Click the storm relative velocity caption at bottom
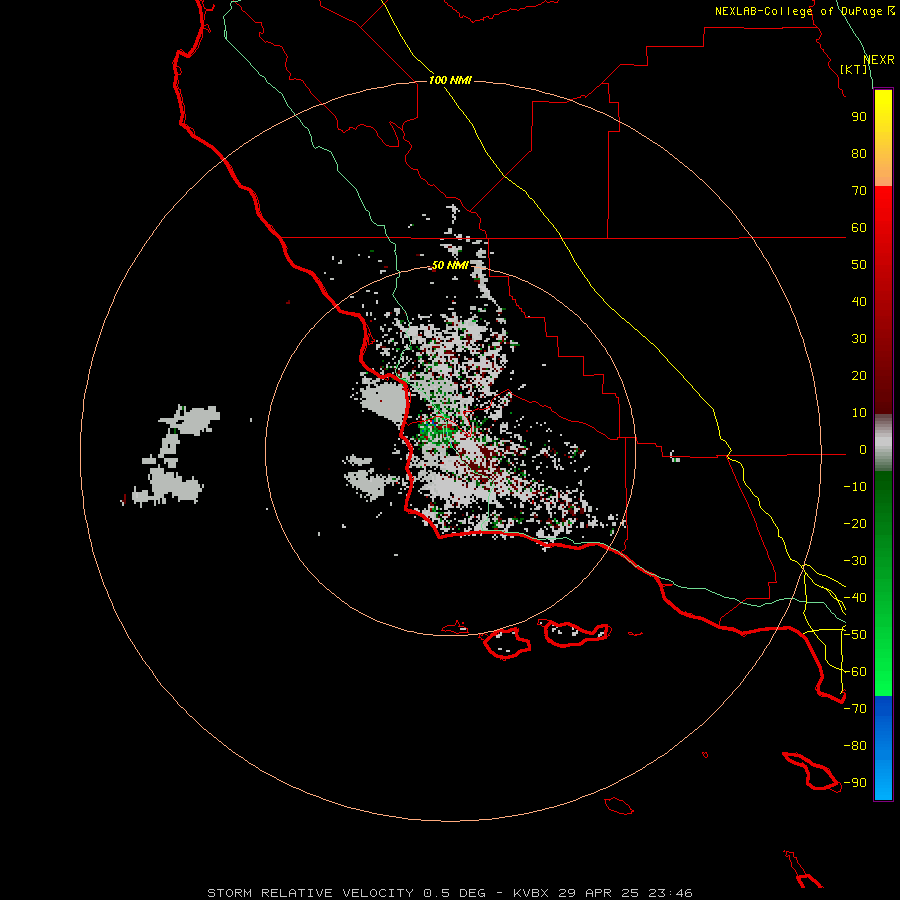Viewport: 900px width, 900px height. click(x=450, y=893)
